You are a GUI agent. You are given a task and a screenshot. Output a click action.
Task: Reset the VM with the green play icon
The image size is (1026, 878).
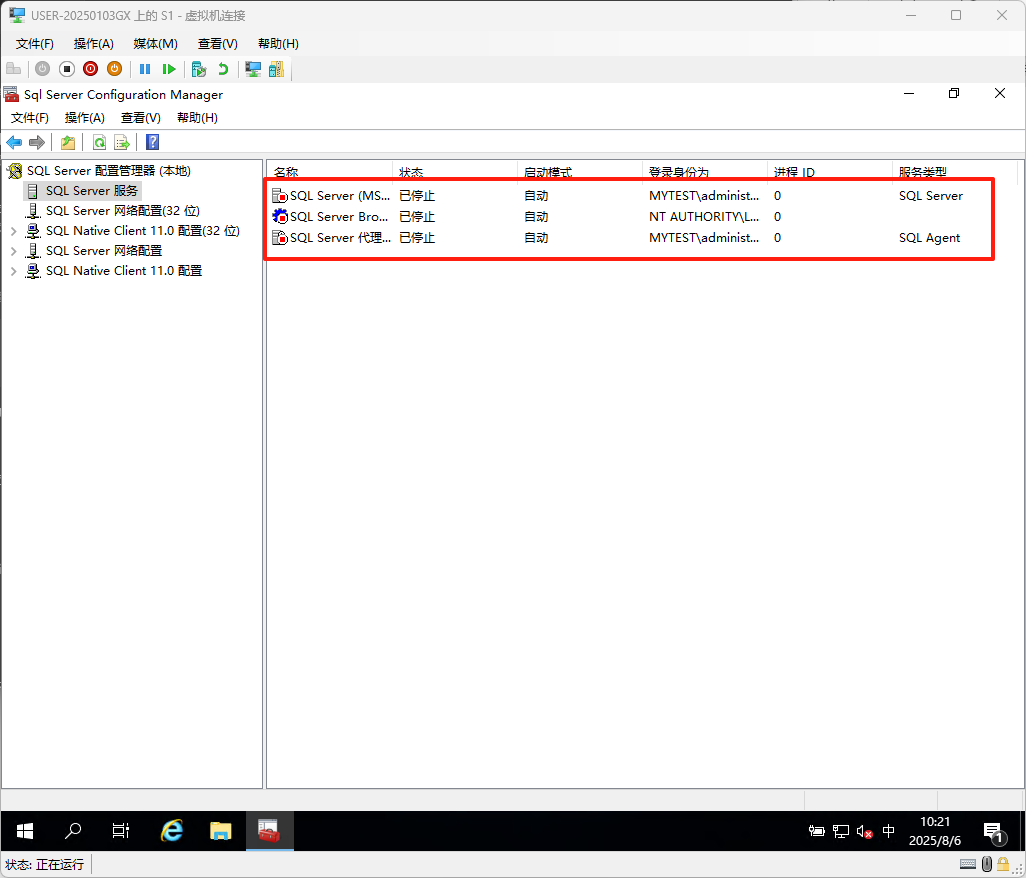pos(169,69)
